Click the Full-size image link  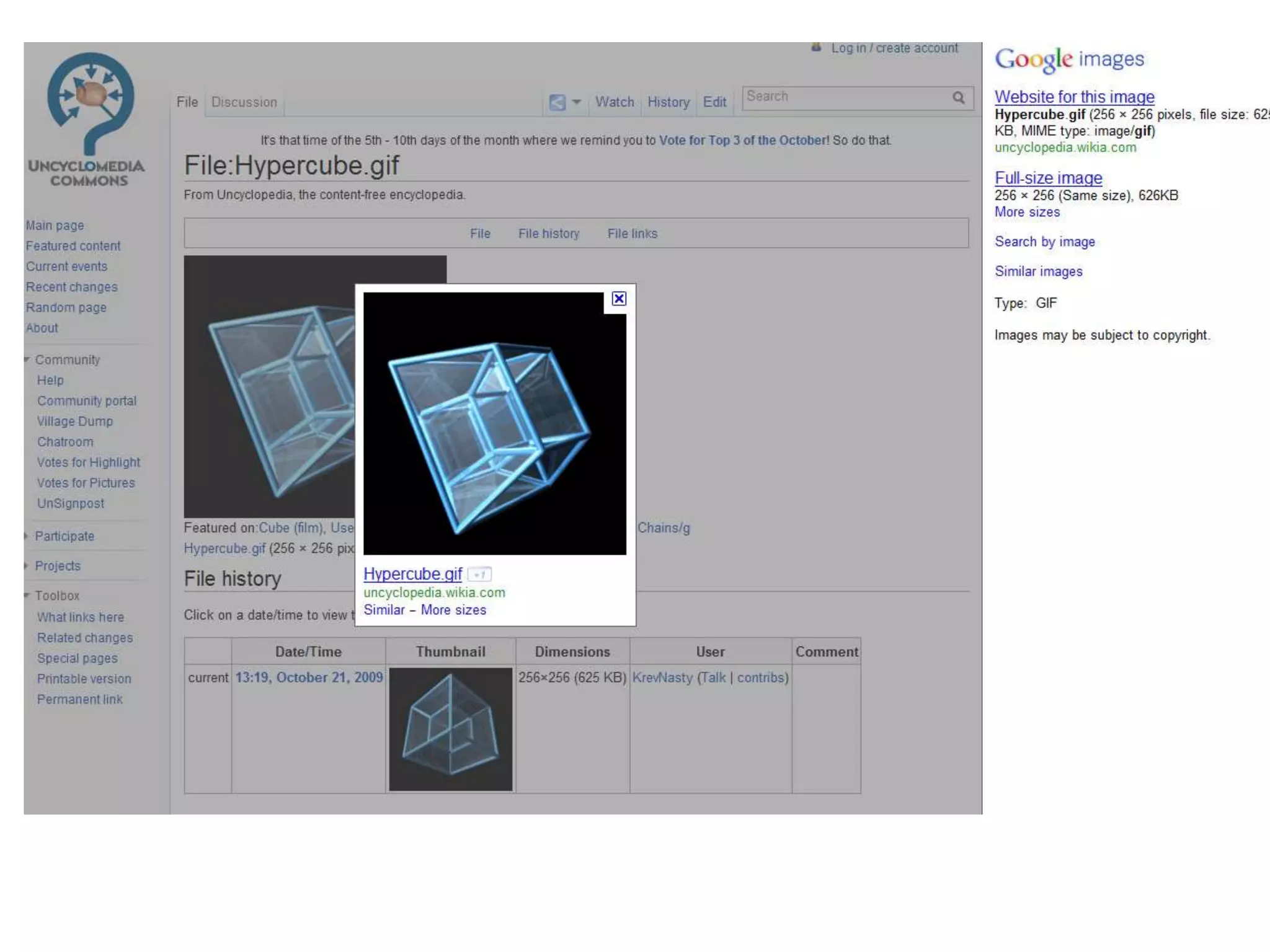pyautogui.click(x=1048, y=178)
